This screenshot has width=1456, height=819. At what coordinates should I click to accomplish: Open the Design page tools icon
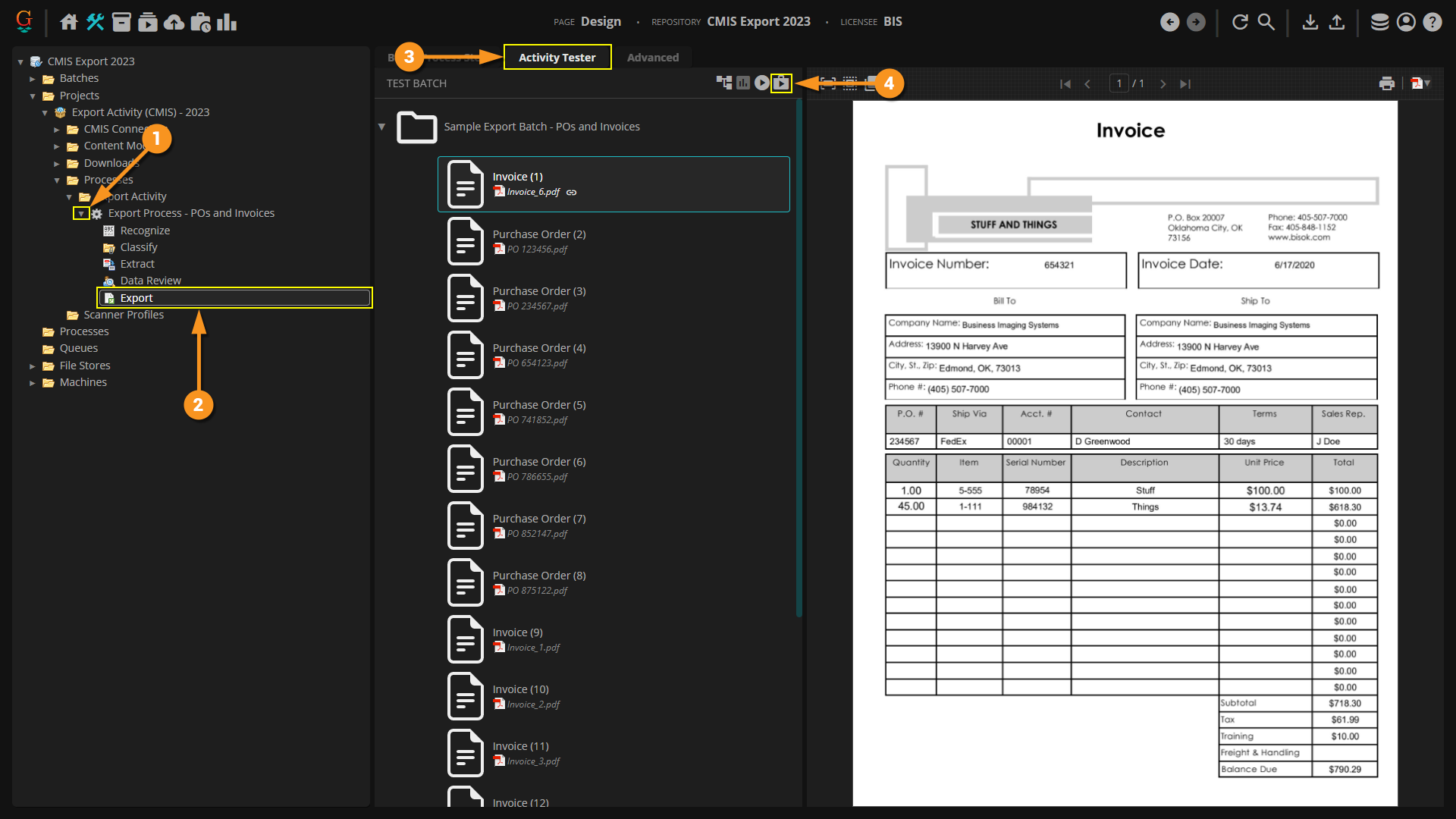click(x=95, y=22)
